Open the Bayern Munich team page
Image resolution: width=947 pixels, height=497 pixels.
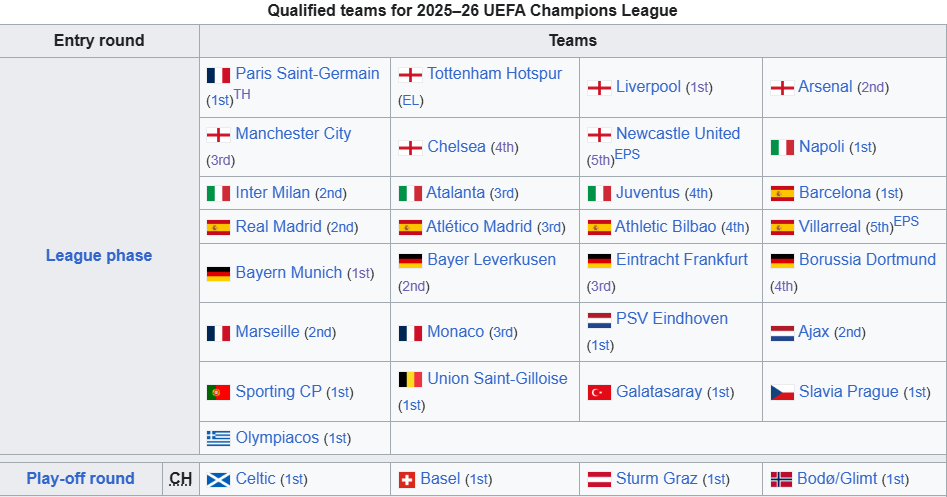(289, 272)
